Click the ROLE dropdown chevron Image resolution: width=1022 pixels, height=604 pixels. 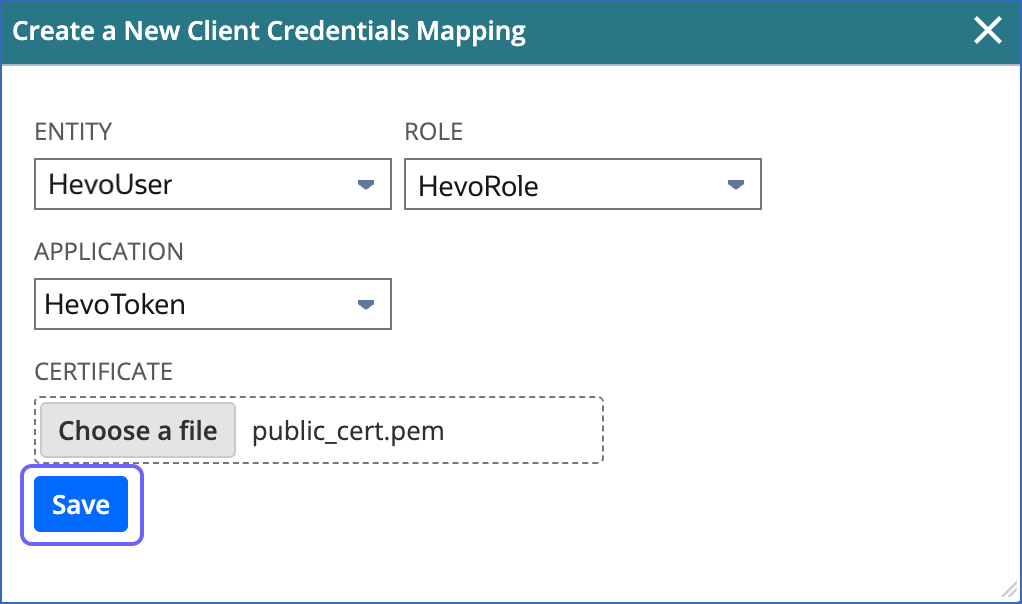pyautogui.click(x=736, y=184)
